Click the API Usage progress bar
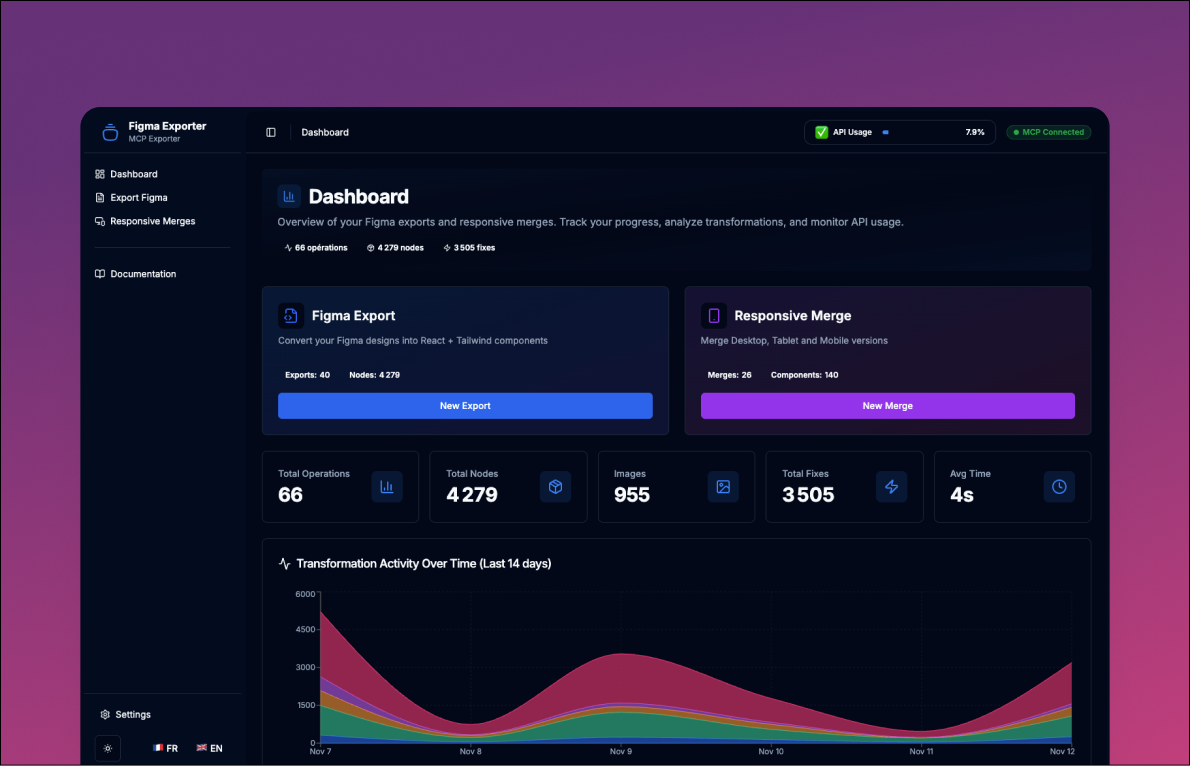The width and height of the screenshot is (1190, 766). click(x=918, y=132)
